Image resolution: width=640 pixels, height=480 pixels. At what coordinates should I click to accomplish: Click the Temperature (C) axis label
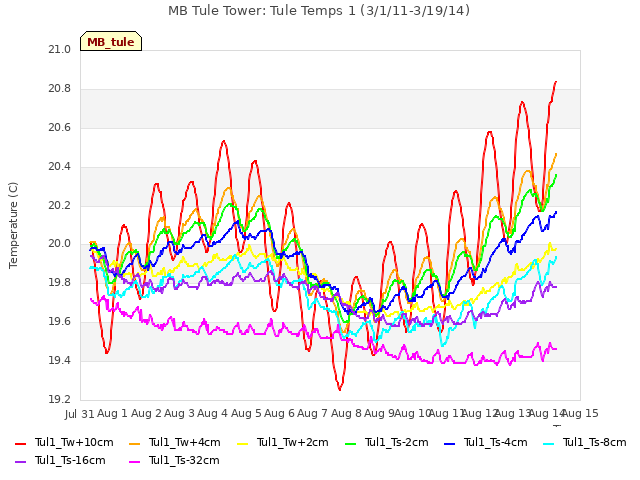click(x=13, y=225)
